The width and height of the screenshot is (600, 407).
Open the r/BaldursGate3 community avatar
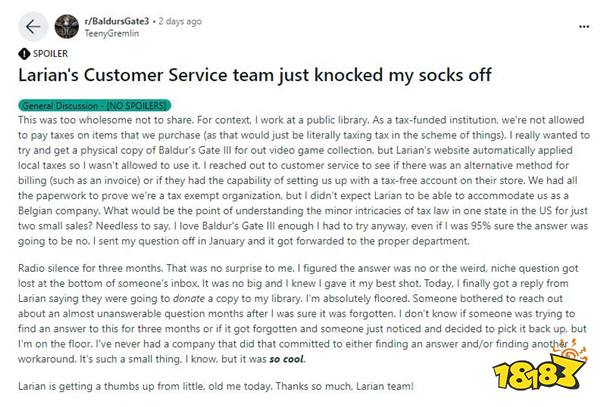coord(67,27)
